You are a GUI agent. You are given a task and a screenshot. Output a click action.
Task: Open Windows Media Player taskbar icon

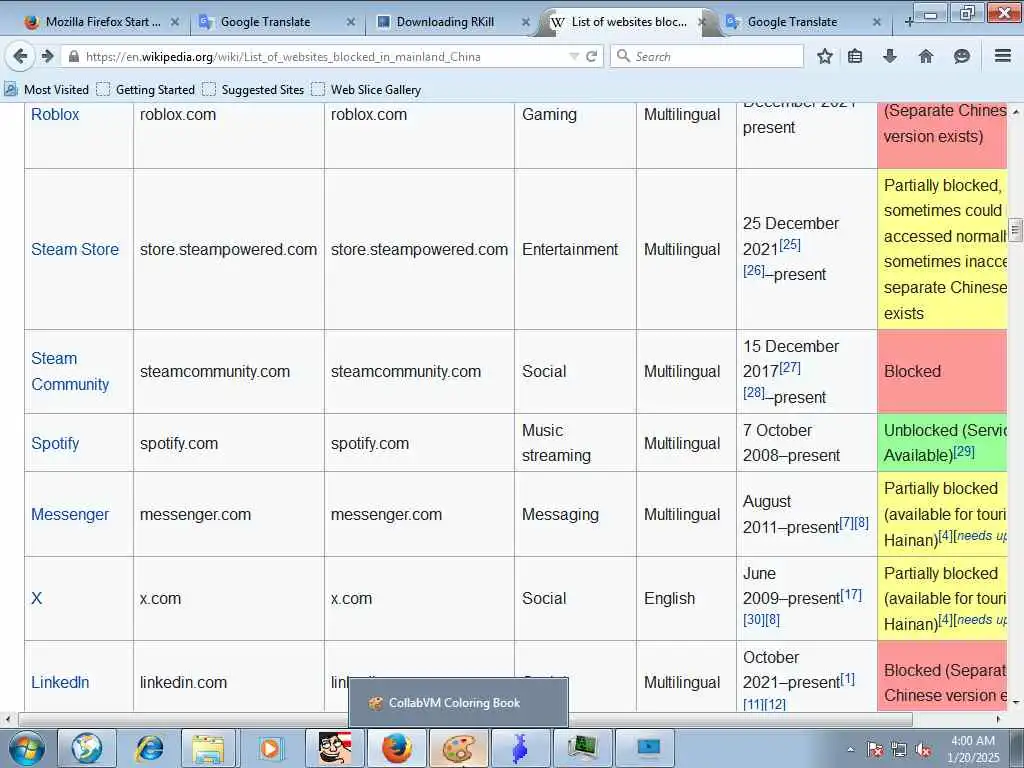tap(270, 748)
